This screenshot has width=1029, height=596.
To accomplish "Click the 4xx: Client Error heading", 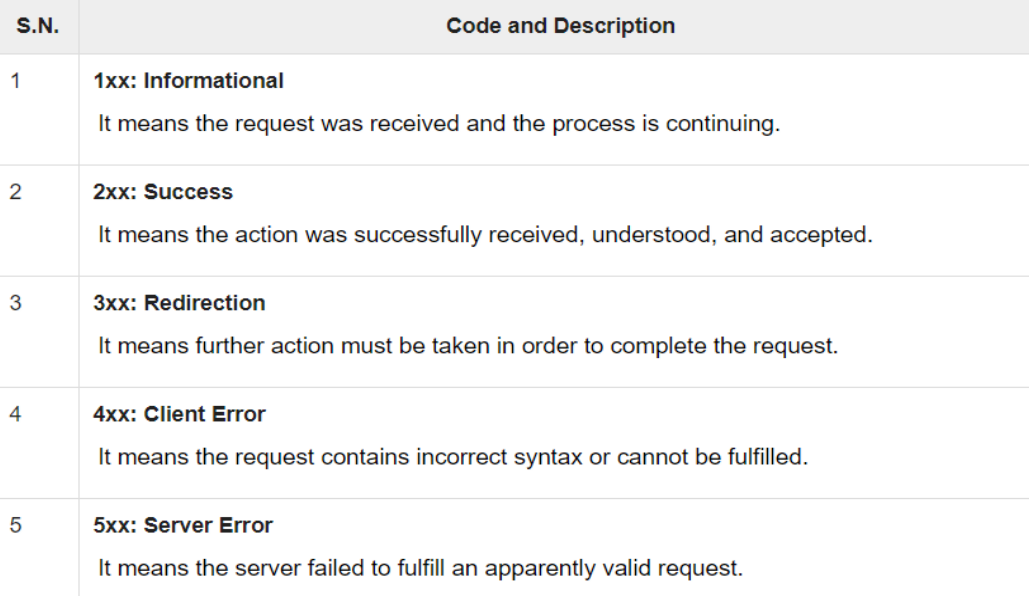I will pyautogui.click(x=179, y=414).
